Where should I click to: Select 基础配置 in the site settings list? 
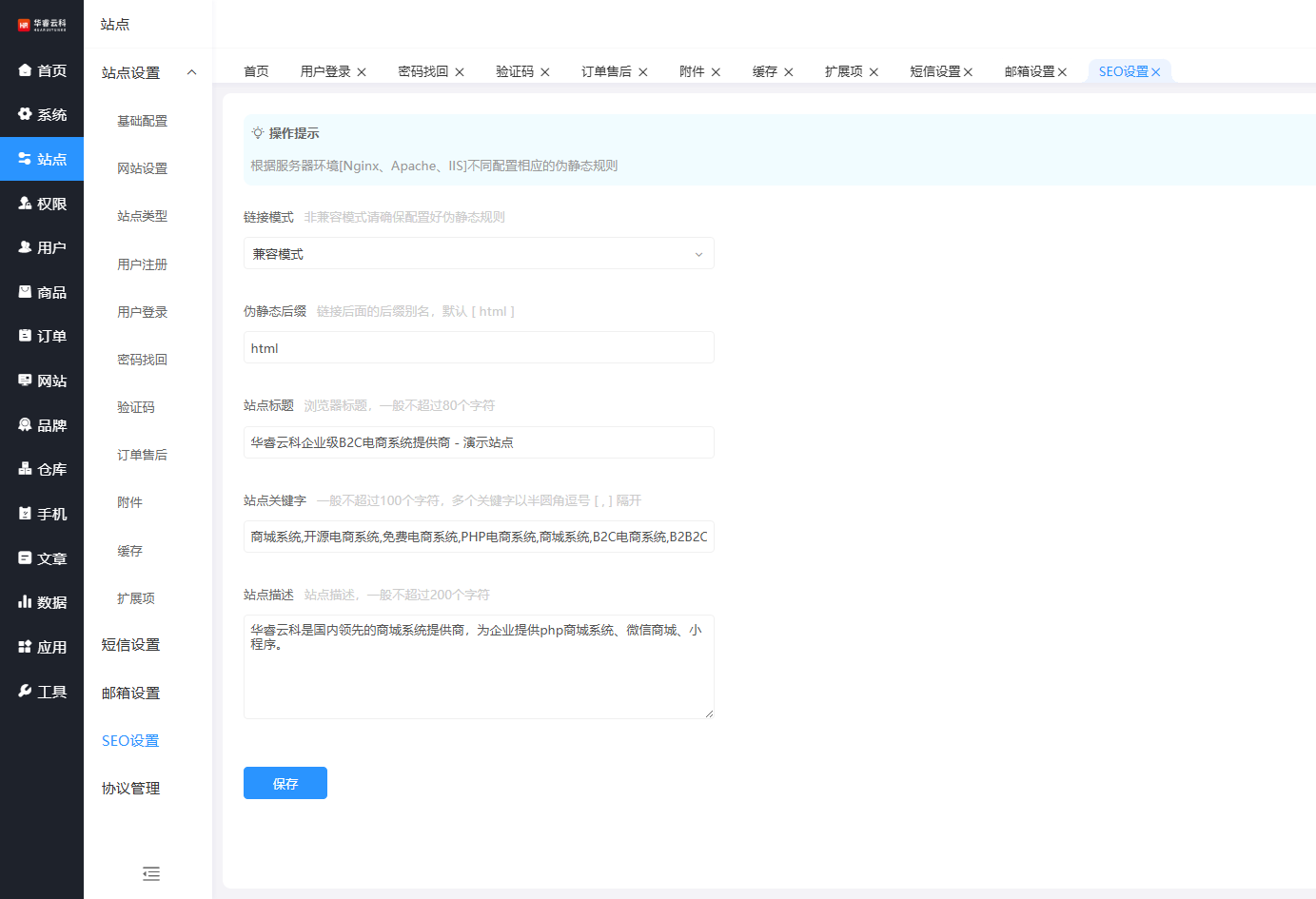pos(142,121)
